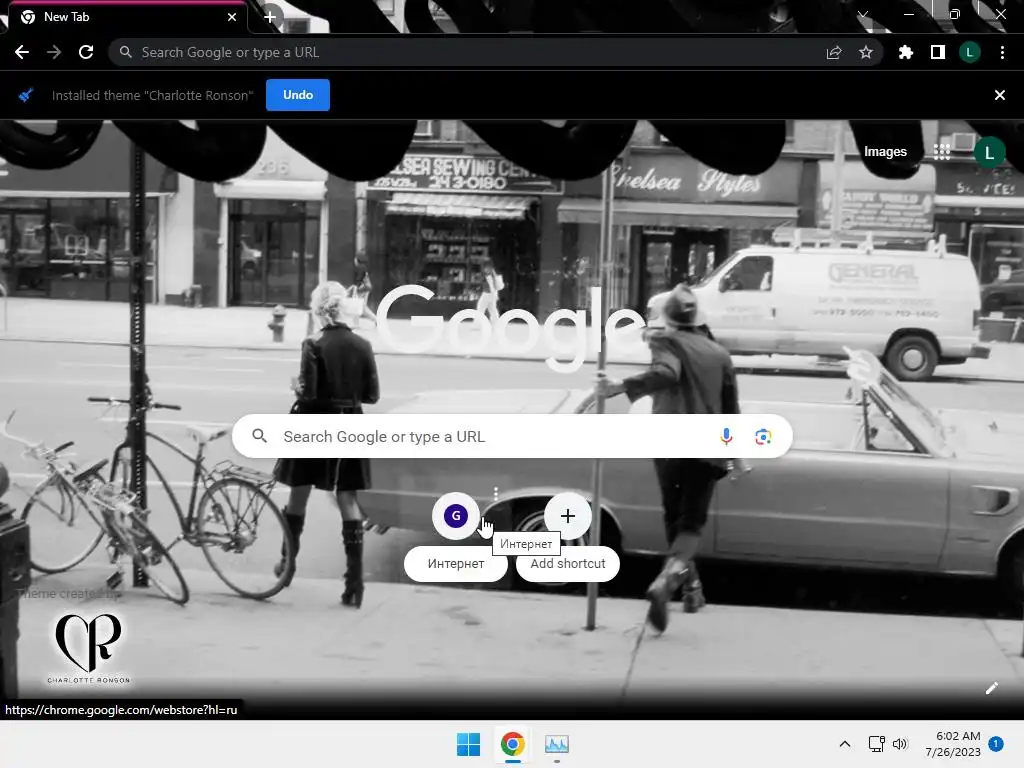Open Chrome profile L in toolbar
The width and height of the screenshot is (1024, 768).
969,52
